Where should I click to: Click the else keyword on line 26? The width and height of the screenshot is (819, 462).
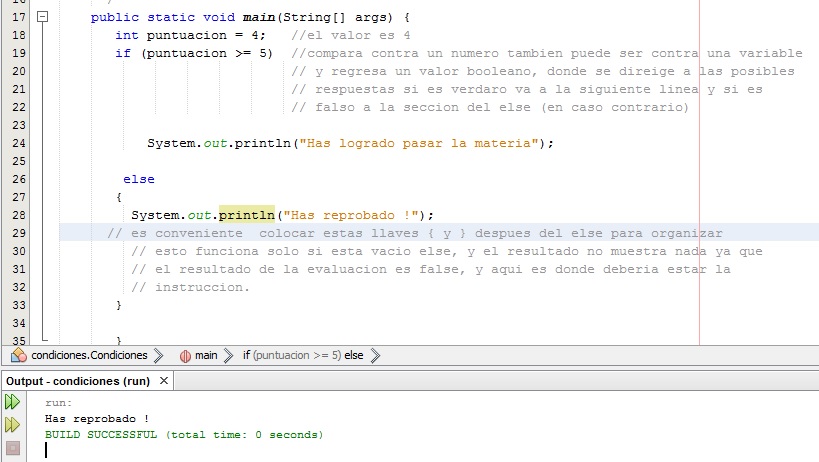point(139,179)
